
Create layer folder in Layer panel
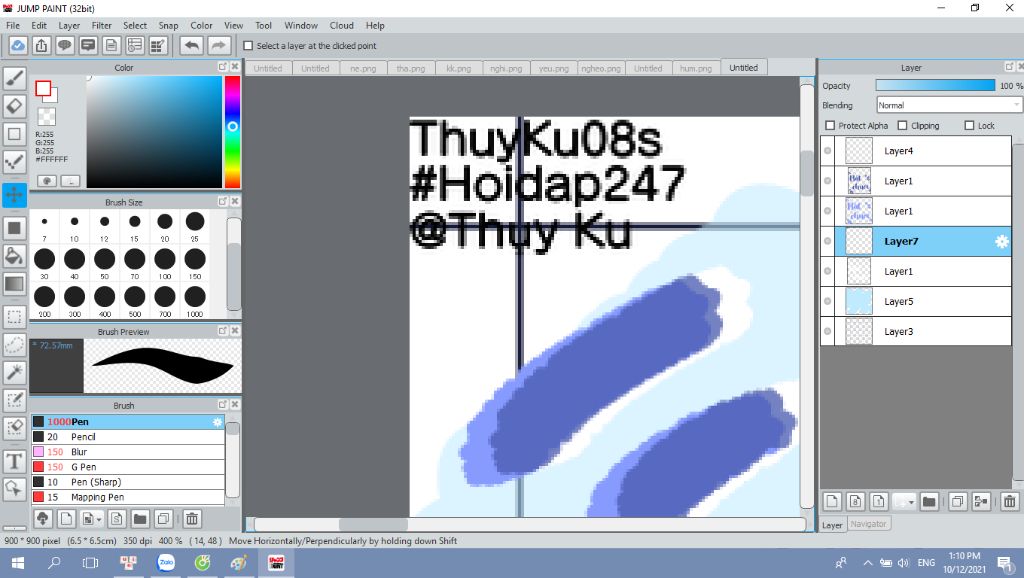point(929,502)
